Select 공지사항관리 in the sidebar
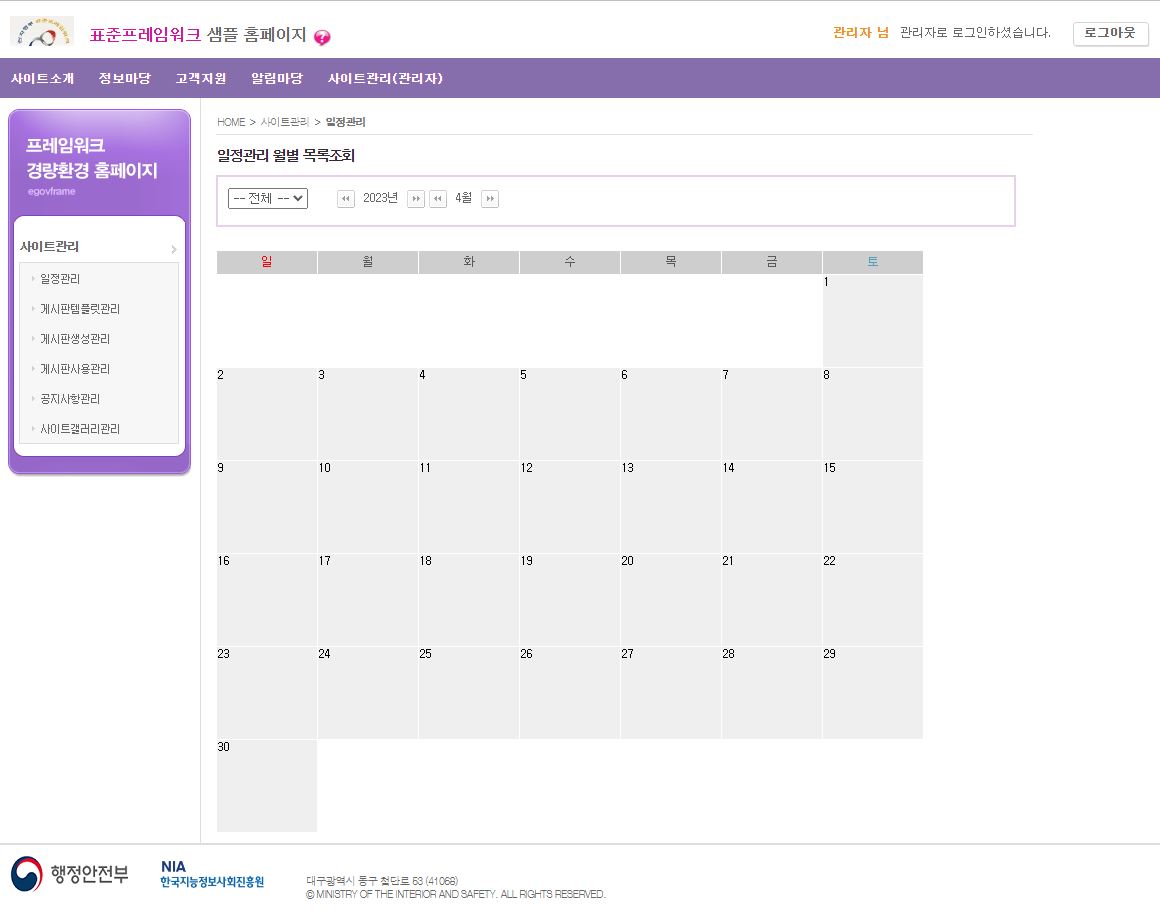This screenshot has width=1160, height=913. (x=70, y=399)
